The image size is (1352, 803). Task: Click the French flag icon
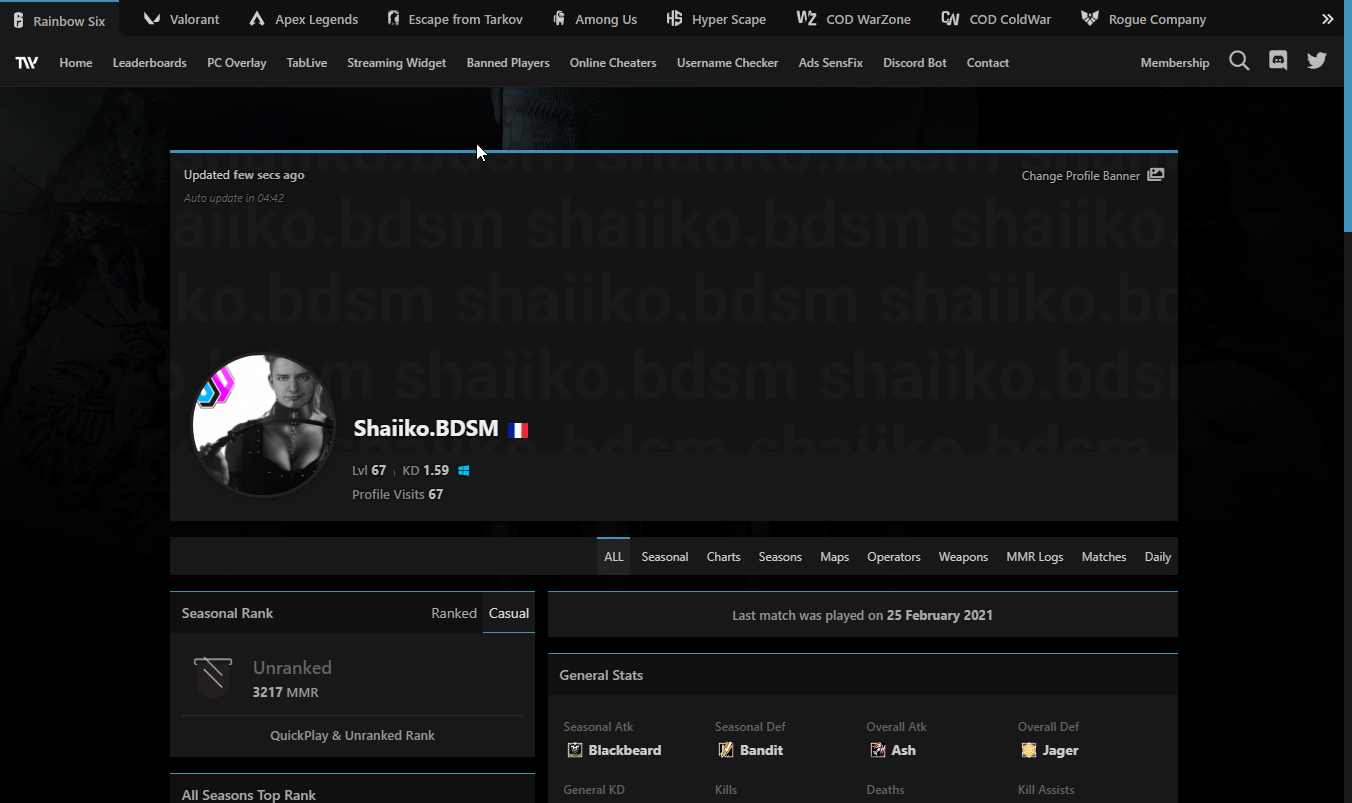[x=518, y=430]
